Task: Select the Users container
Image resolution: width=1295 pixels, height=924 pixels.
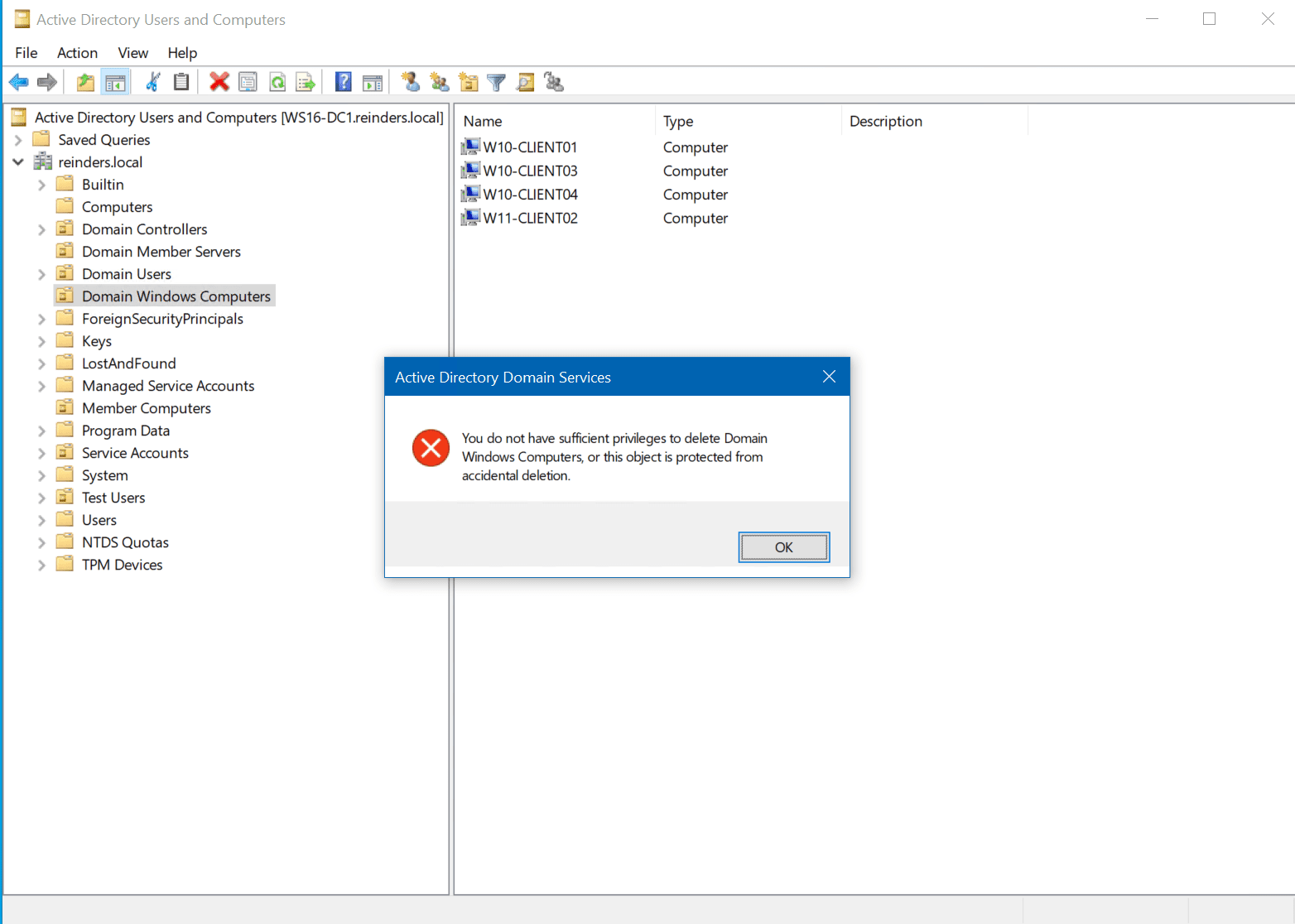Action: coord(99,520)
